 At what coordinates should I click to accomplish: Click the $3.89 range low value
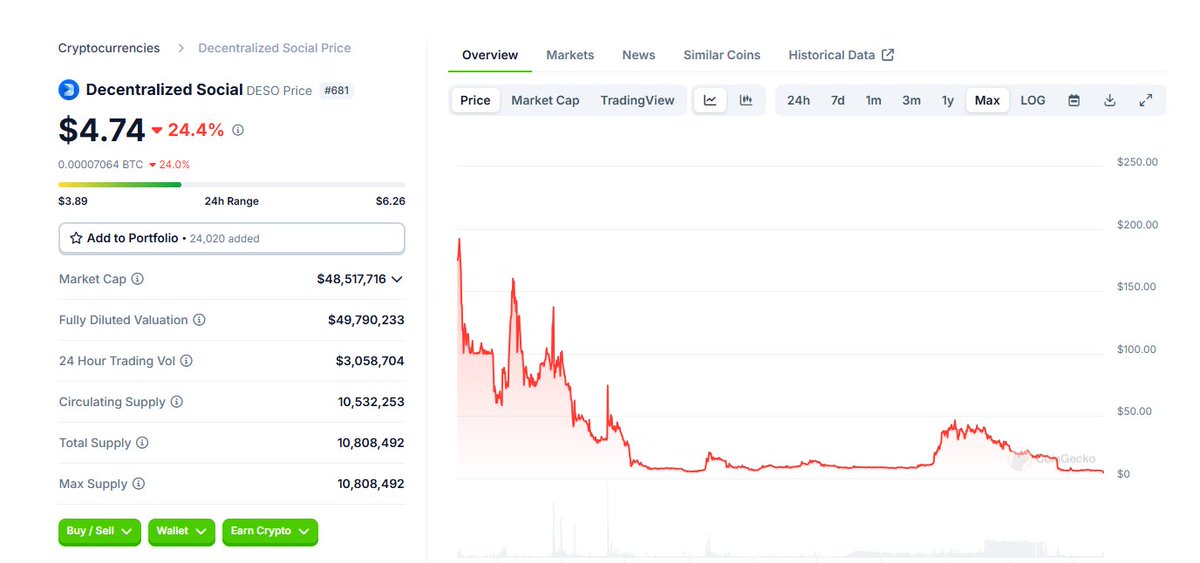click(73, 201)
